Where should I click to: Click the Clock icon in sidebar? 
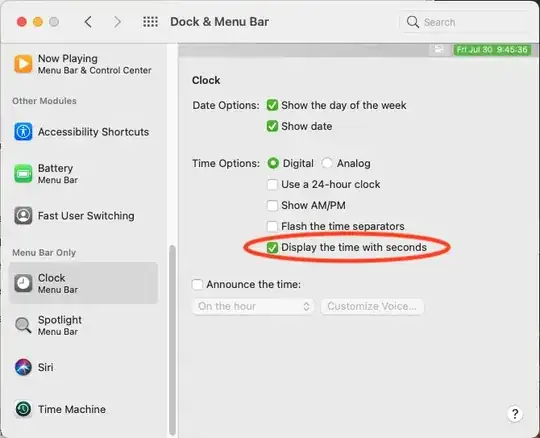pos(23,283)
